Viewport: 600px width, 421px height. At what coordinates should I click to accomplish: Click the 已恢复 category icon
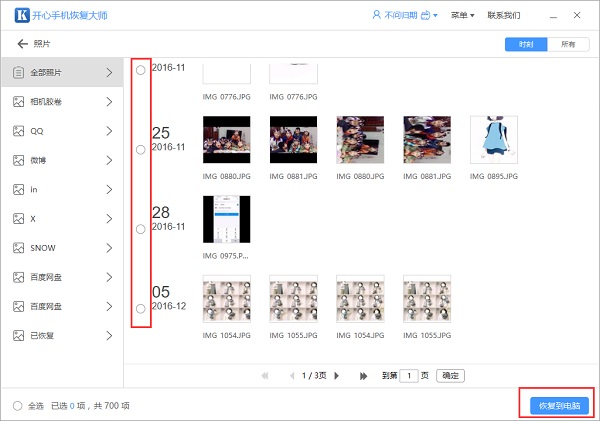pos(18,336)
